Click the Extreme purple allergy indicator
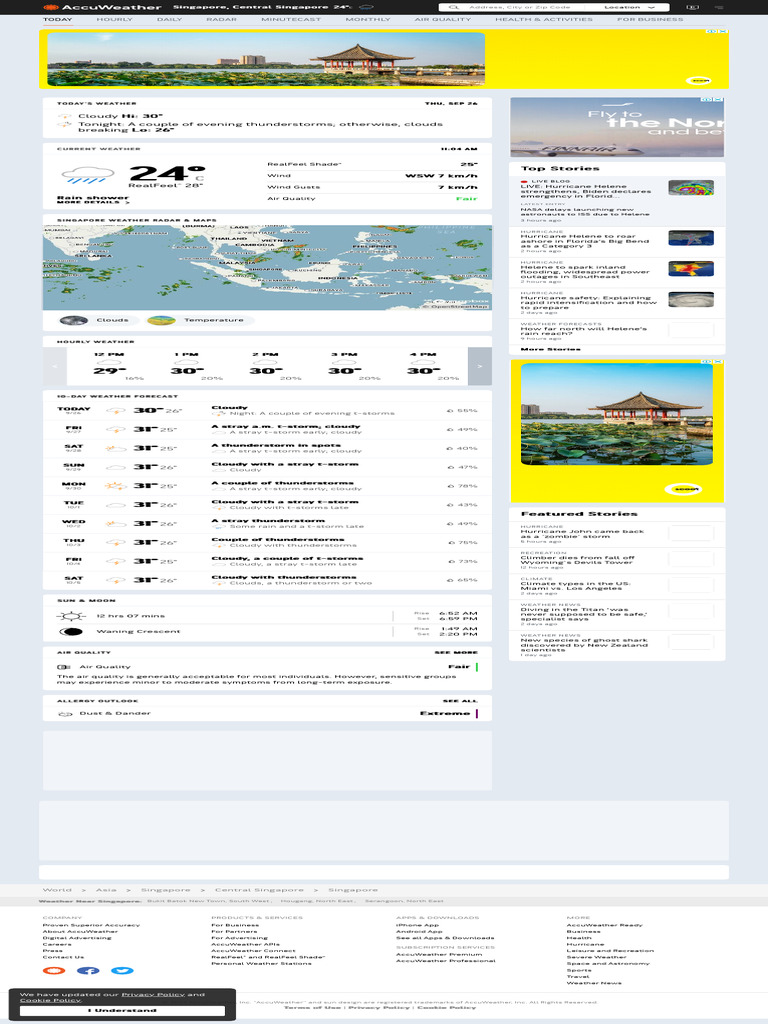 [477, 714]
